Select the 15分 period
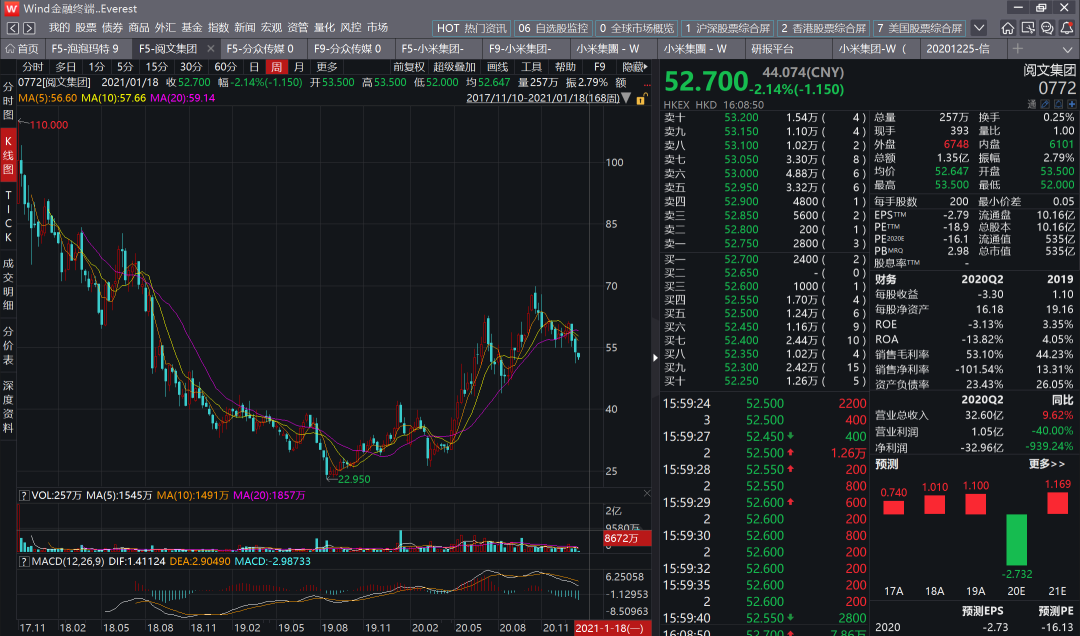The image size is (1080, 636). pos(156,67)
